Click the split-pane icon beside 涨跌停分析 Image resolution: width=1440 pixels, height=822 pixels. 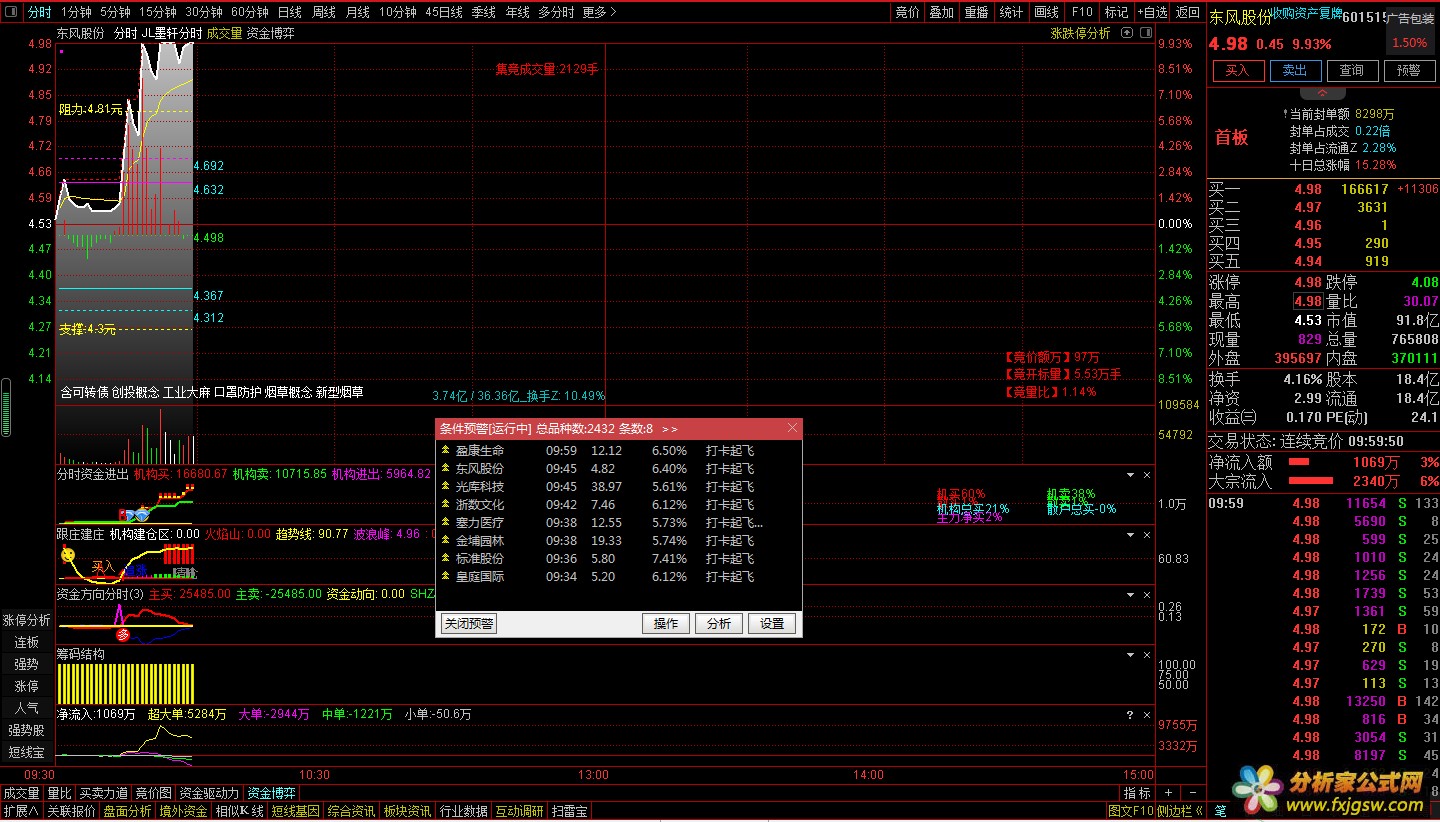(1144, 33)
